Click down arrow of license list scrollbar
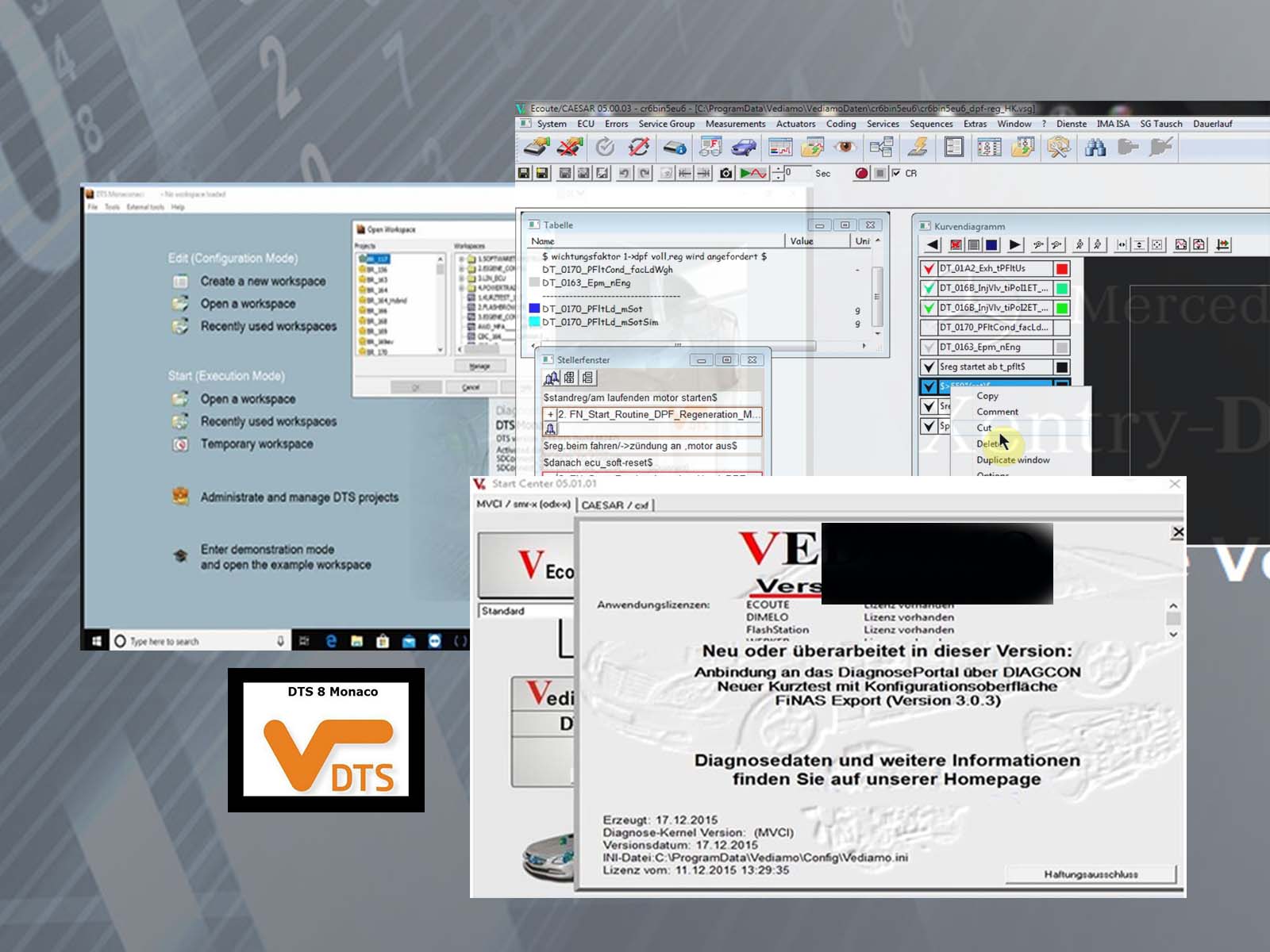 (1173, 635)
